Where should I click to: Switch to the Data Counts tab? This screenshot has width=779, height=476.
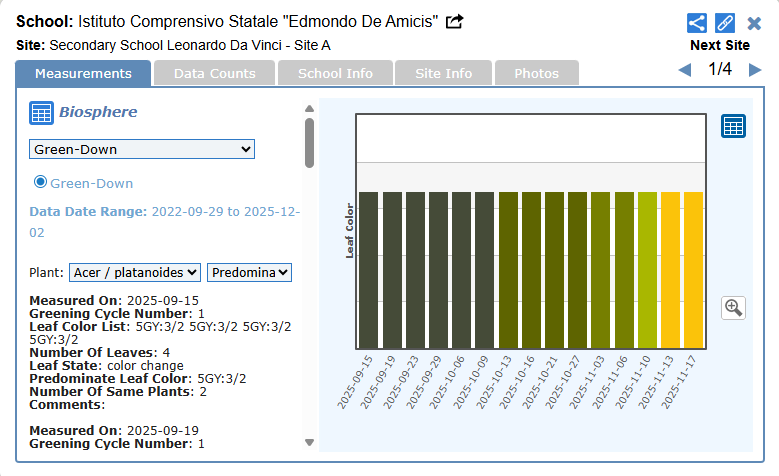214,73
